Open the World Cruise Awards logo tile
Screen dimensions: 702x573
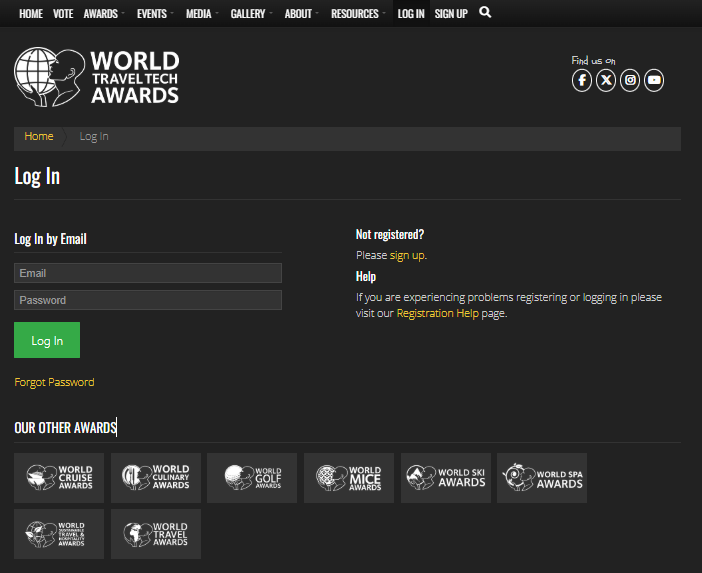[x=59, y=478]
